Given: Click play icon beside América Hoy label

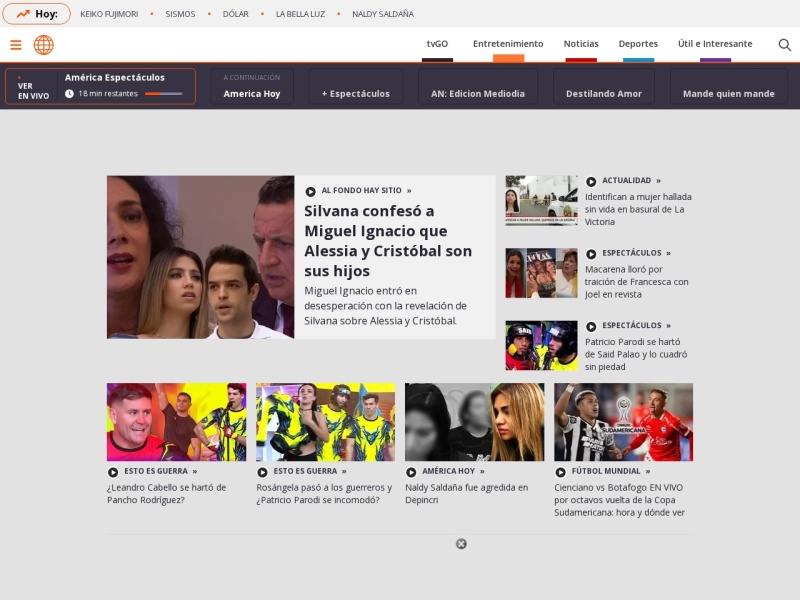Looking at the screenshot, I should (411, 472).
